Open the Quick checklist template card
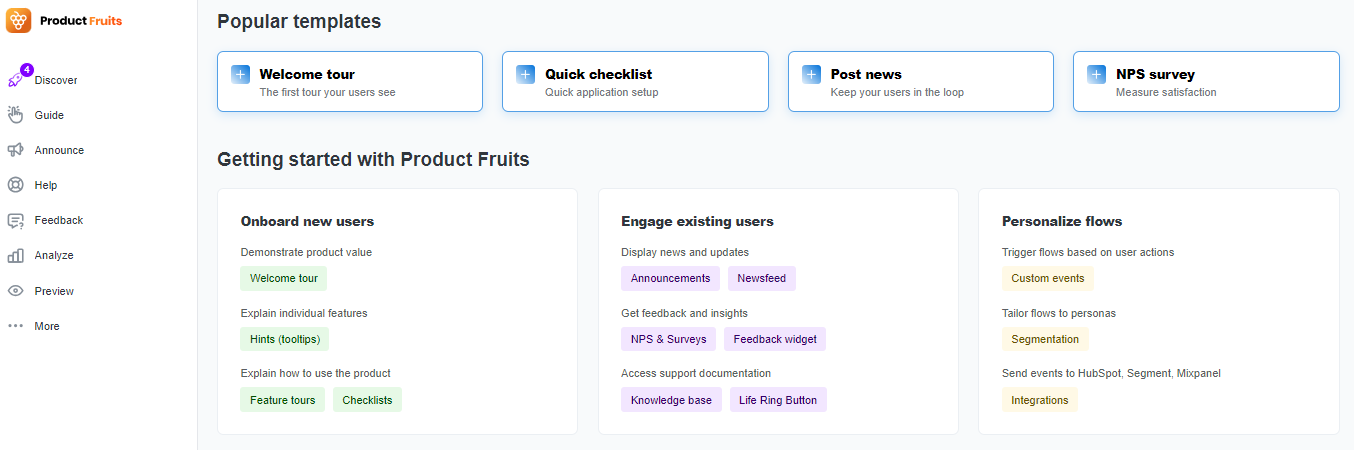Image resolution: width=1354 pixels, height=450 pixels. tap(635, 82)
